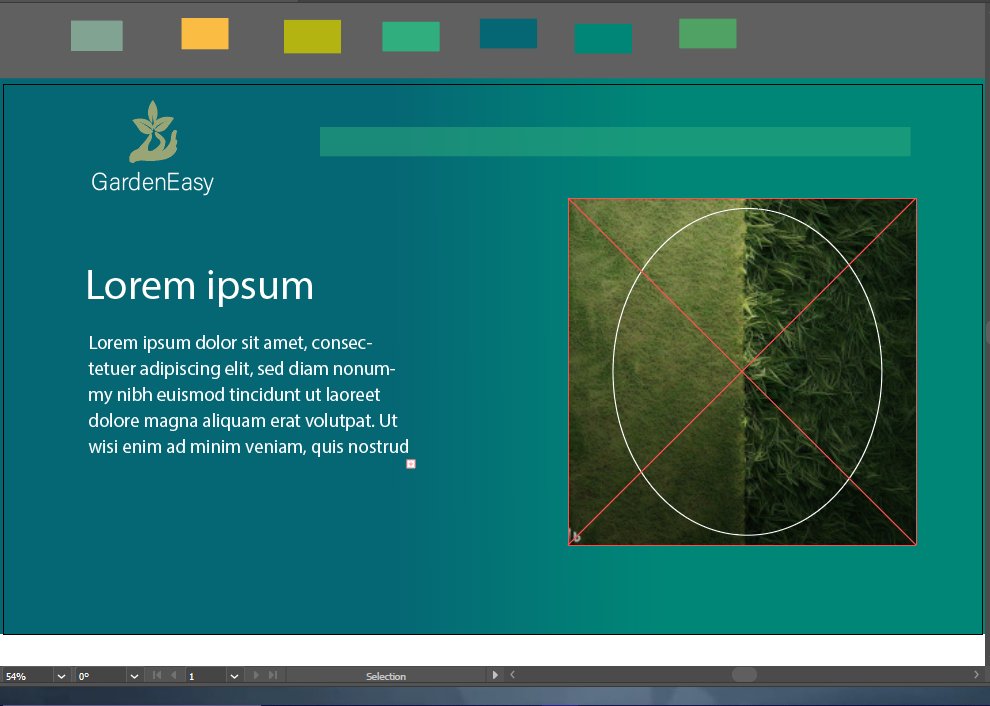The image size is (990, 706).
Task: Click the grey-green swatch above artboard
Action: click(97, 35)
